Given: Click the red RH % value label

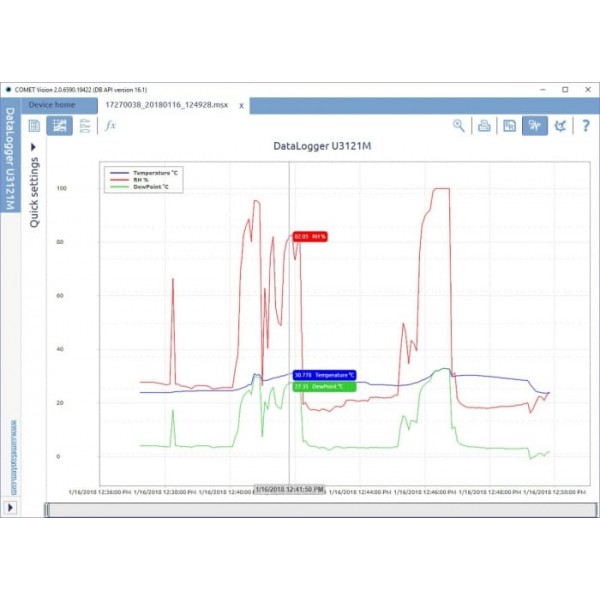Looking at the screenshot, I should (310, 237).
